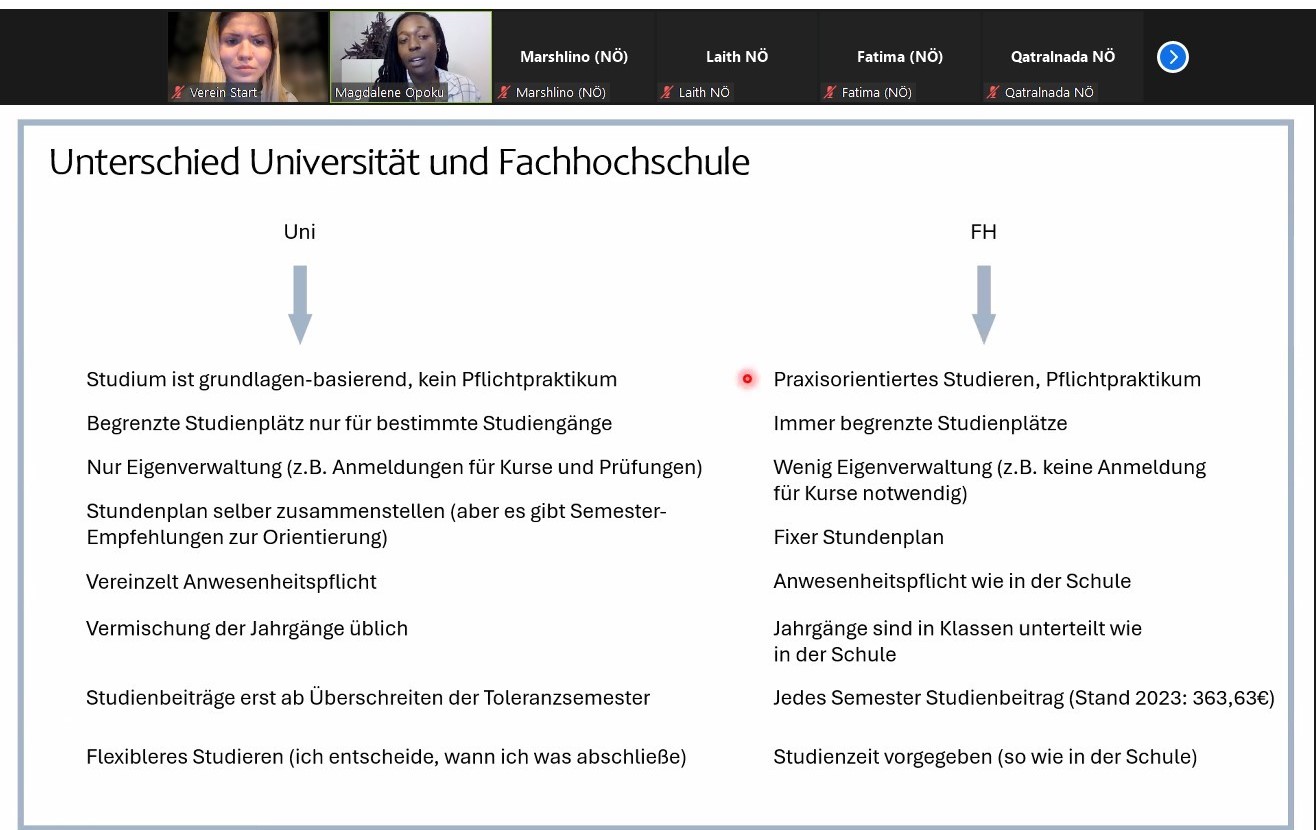Click the muted microphone icon on Verein Start
Screen dimensions: 1316x830
(179, 92)
